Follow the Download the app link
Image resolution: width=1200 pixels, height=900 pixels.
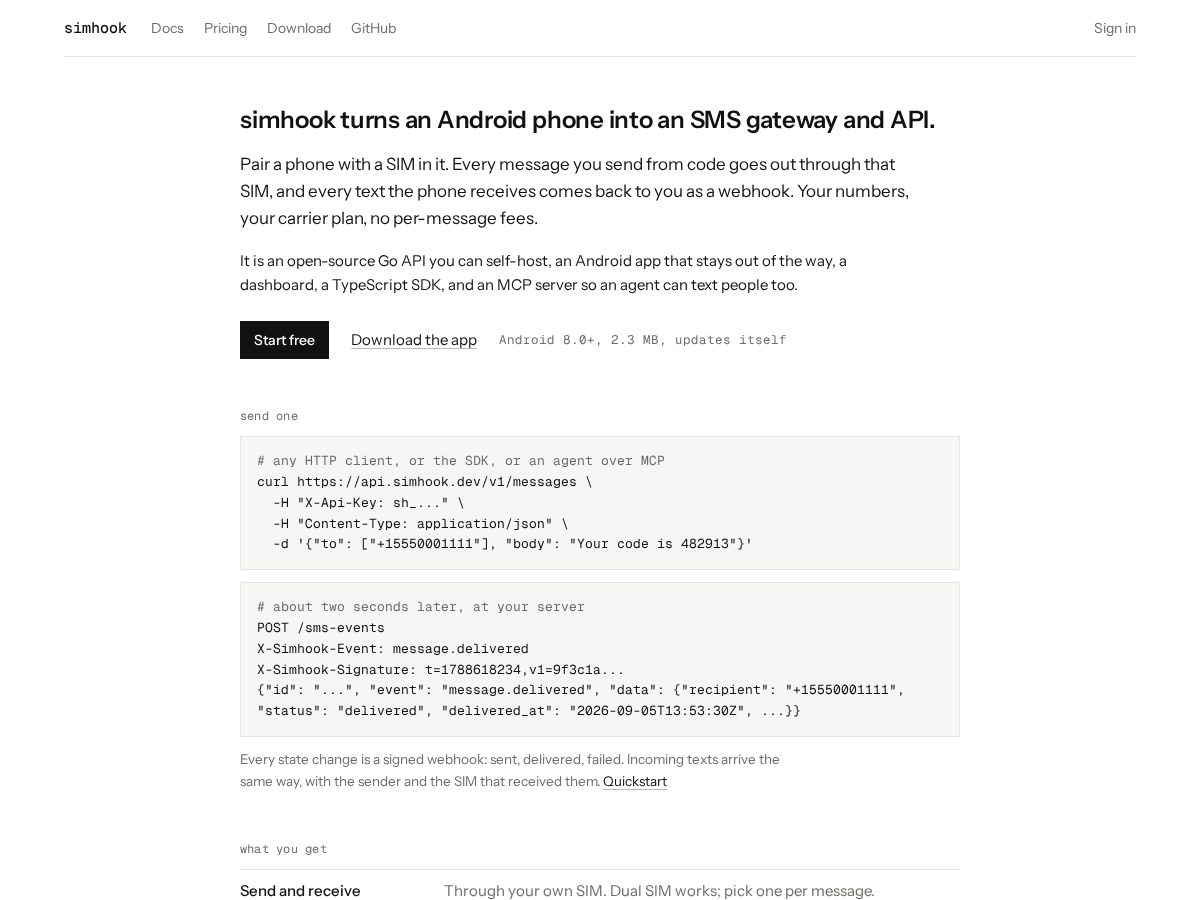coord(413,340)
